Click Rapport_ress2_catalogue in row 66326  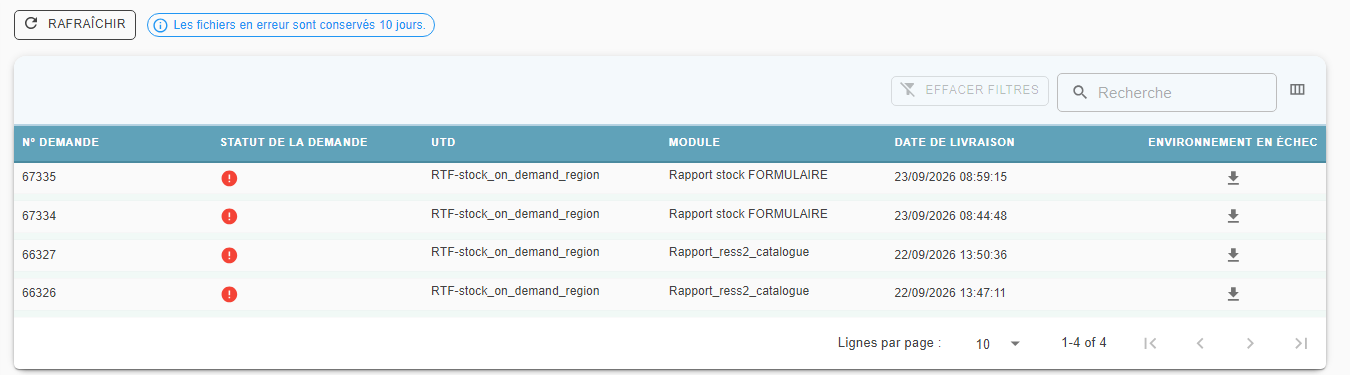coord(739,291)
